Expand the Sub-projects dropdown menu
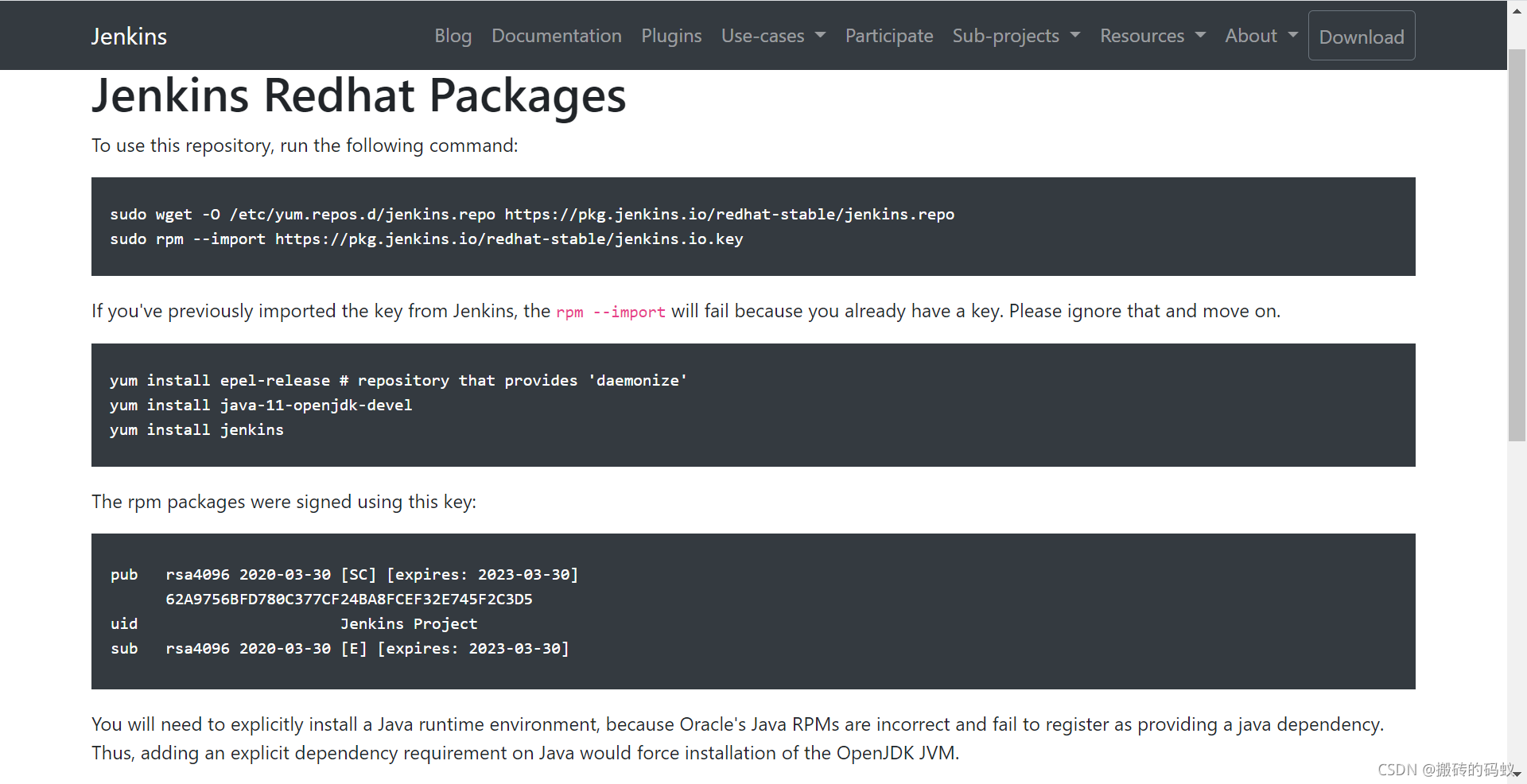 (1016, 36)
